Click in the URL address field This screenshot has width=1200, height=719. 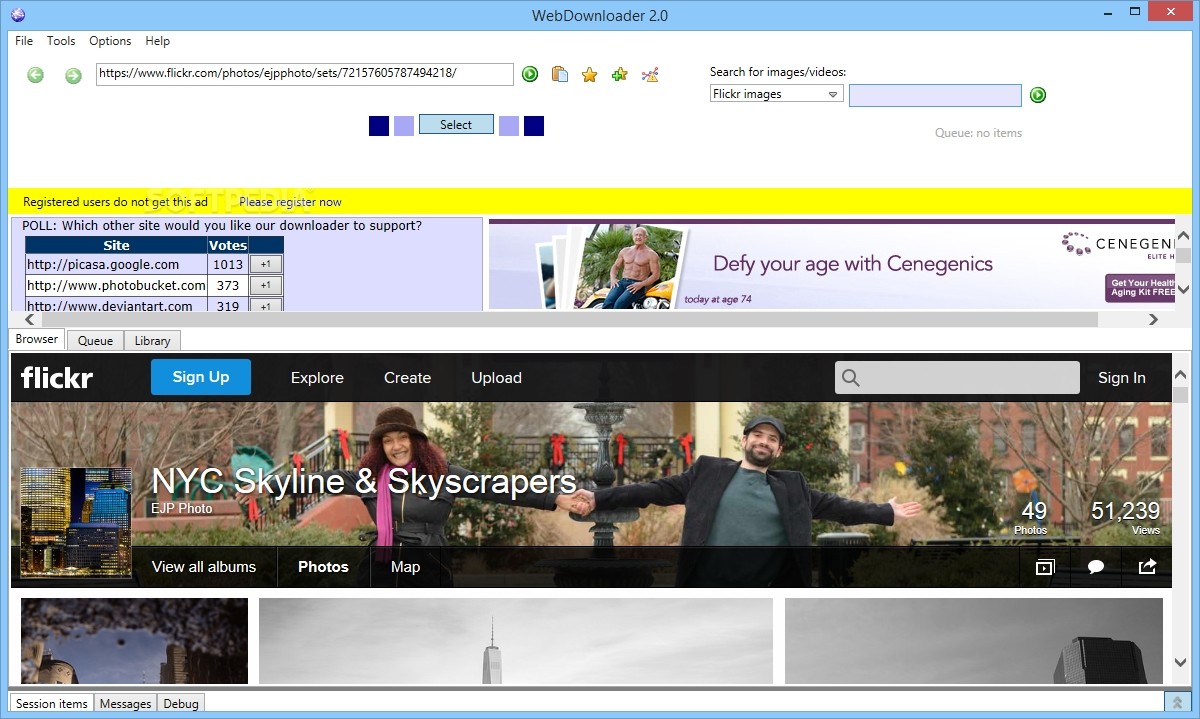[305, 74]
